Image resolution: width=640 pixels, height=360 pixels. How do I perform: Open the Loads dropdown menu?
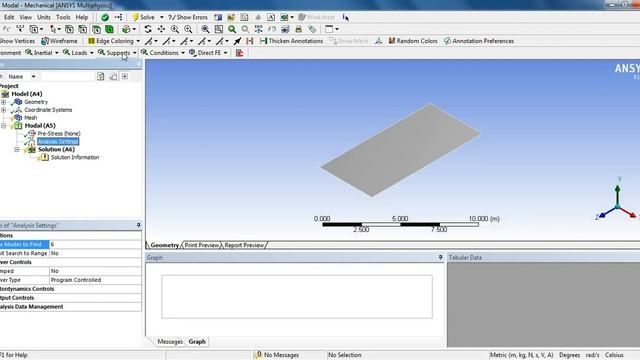78,53
